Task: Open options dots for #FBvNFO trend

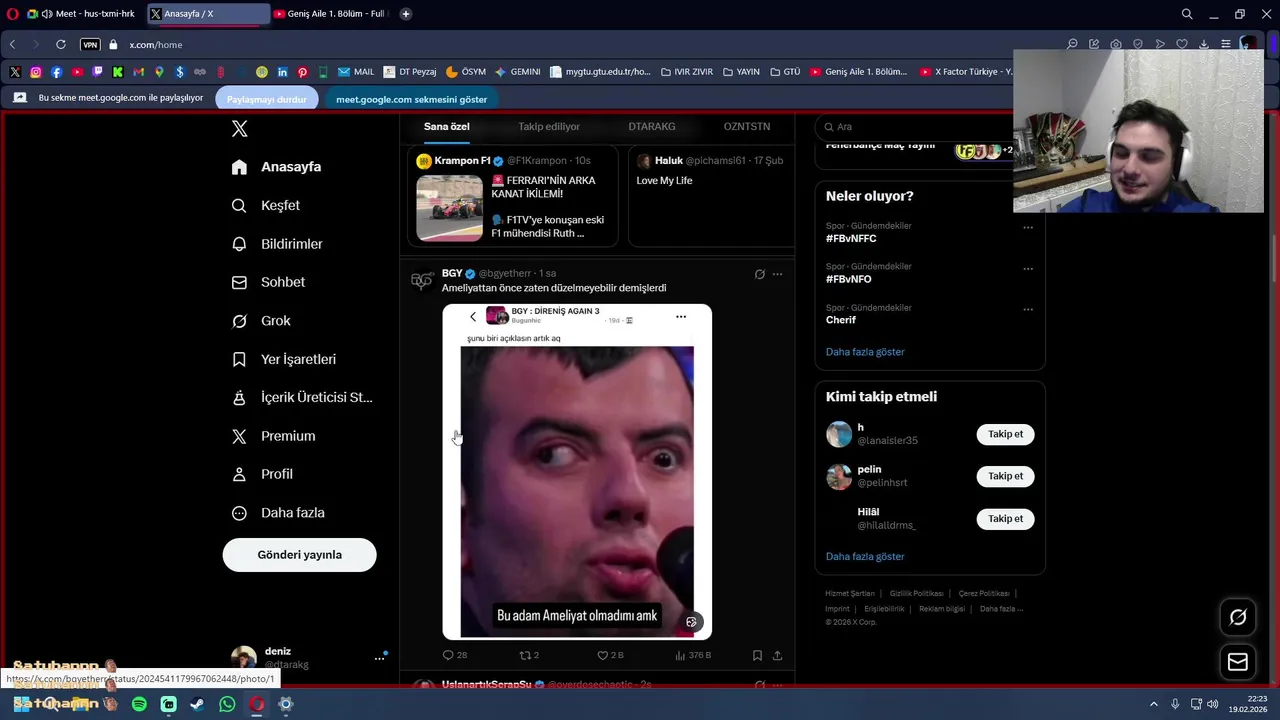Action: point(1028,269)
